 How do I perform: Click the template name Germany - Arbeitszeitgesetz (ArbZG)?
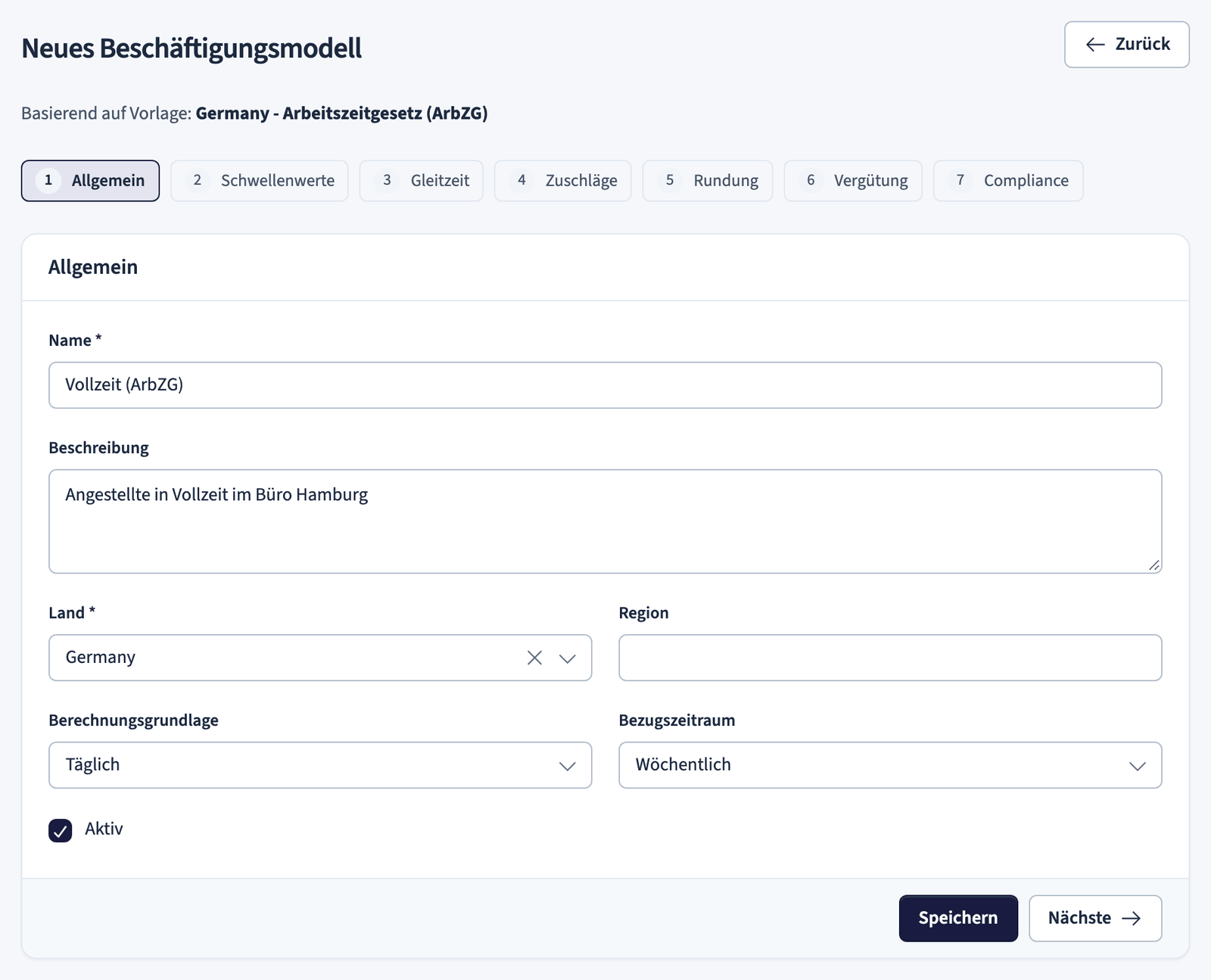coord(341,114)
